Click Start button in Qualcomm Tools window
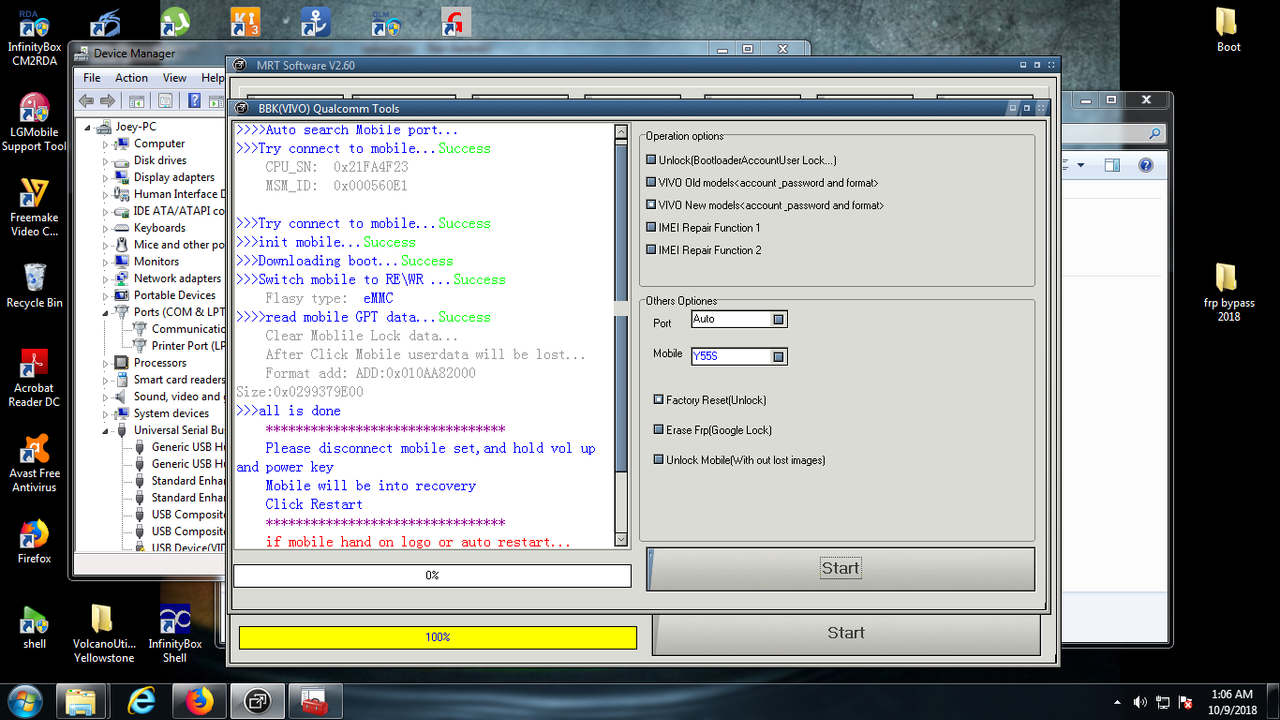The image size is (1280, 720). (840, 568)
